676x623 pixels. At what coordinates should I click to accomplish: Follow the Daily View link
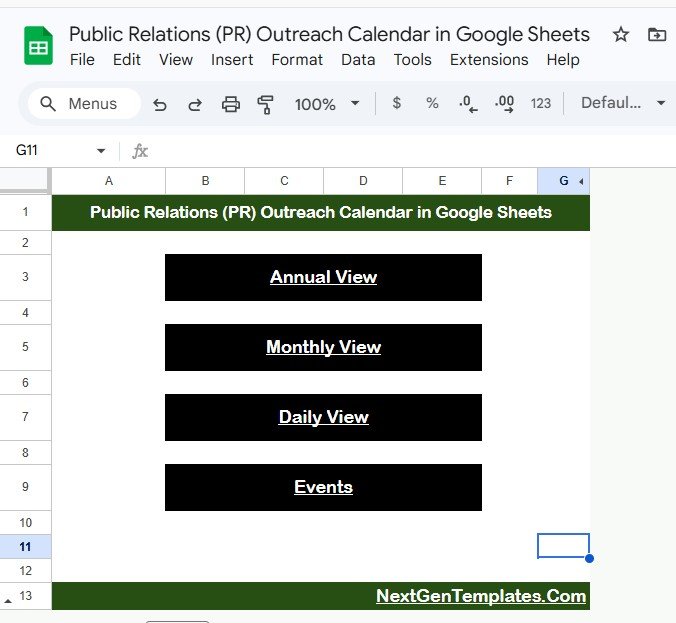[323, 417]
